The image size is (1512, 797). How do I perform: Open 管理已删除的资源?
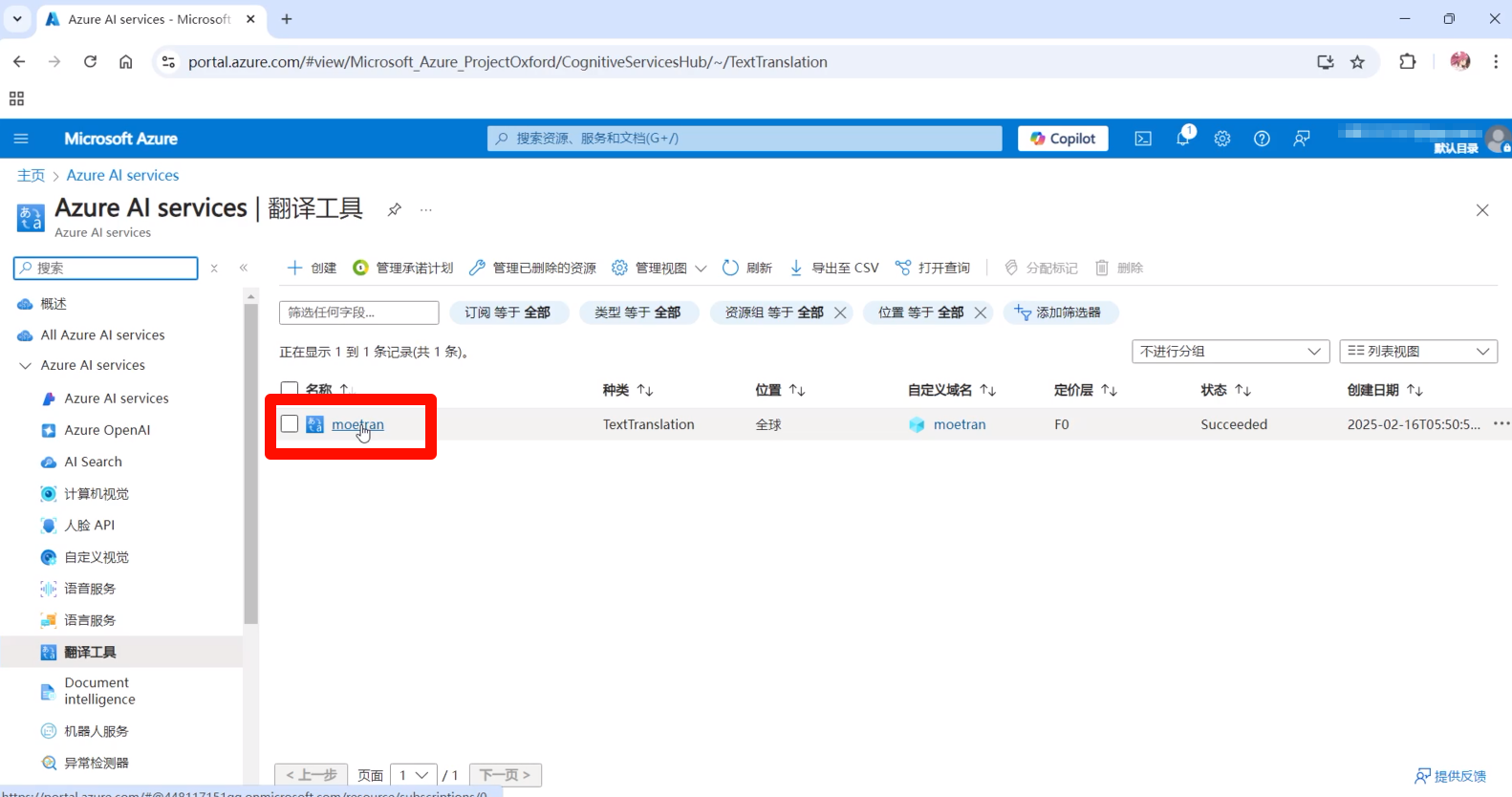click(532, 268)
